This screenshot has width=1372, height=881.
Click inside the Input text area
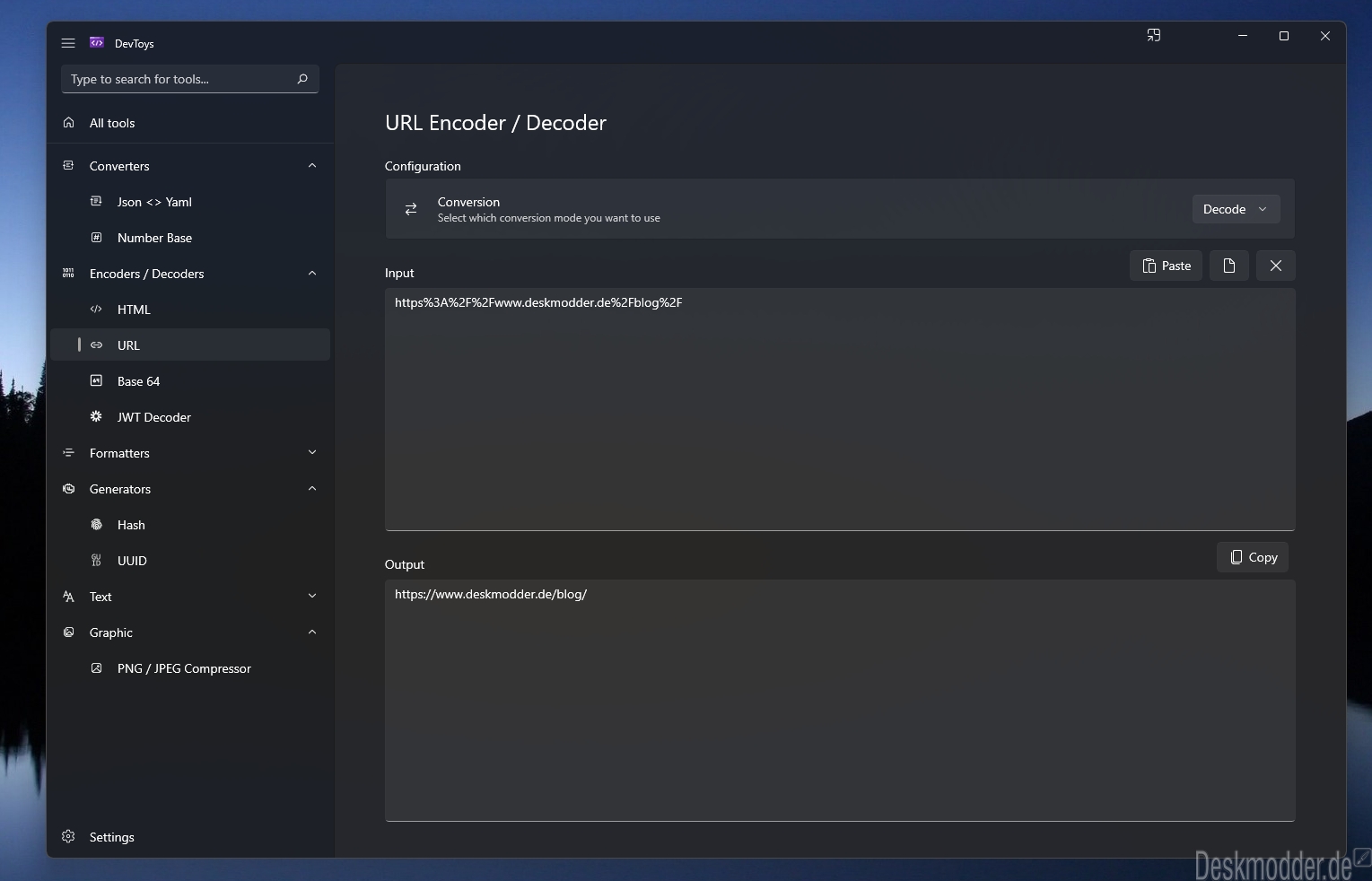[840, 409]
